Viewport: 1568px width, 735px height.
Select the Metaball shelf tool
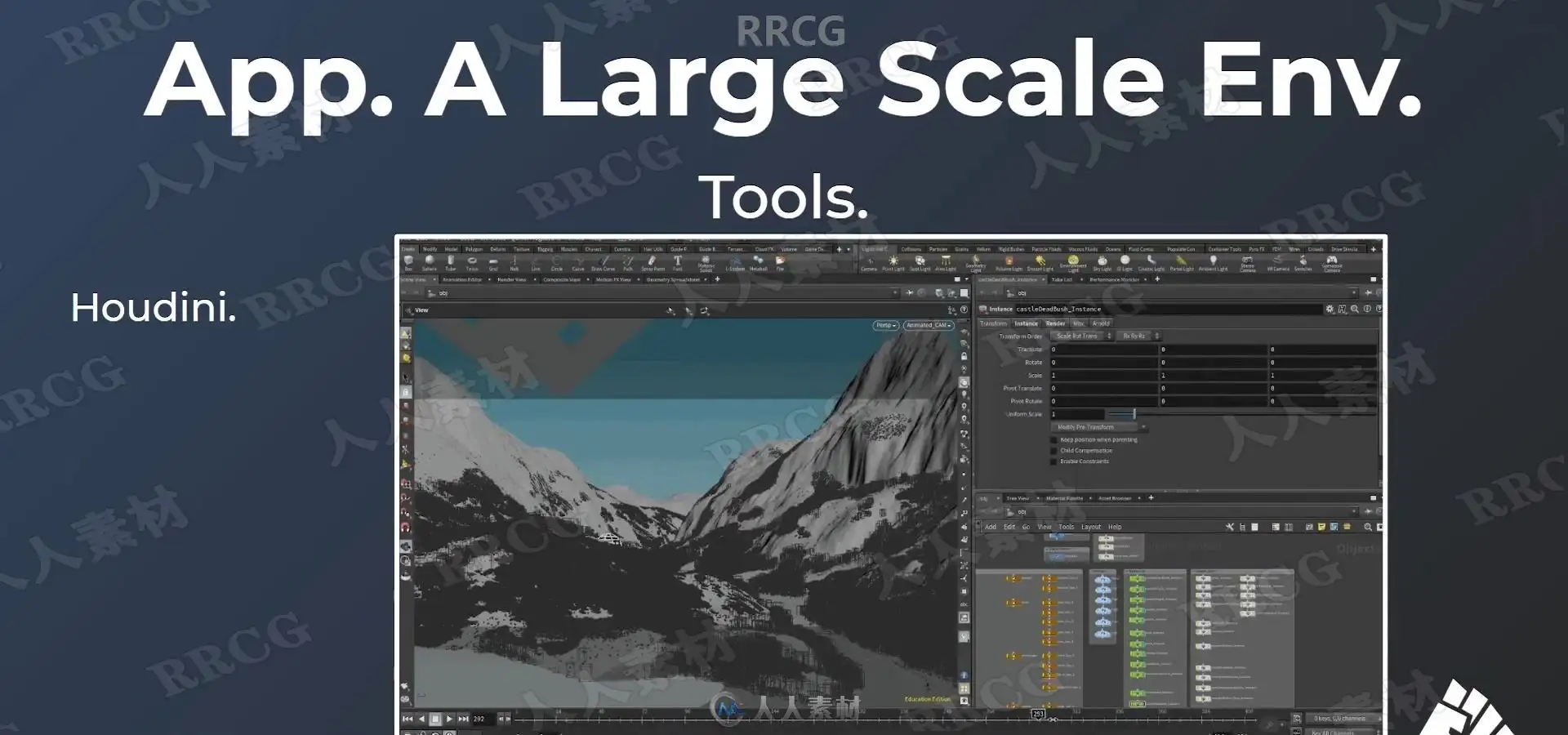coord(759,263)
